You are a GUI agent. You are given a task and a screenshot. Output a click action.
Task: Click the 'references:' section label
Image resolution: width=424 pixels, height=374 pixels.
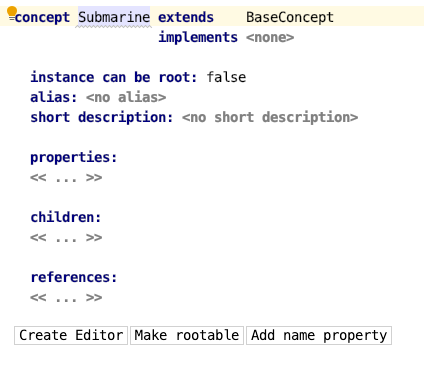74,277
